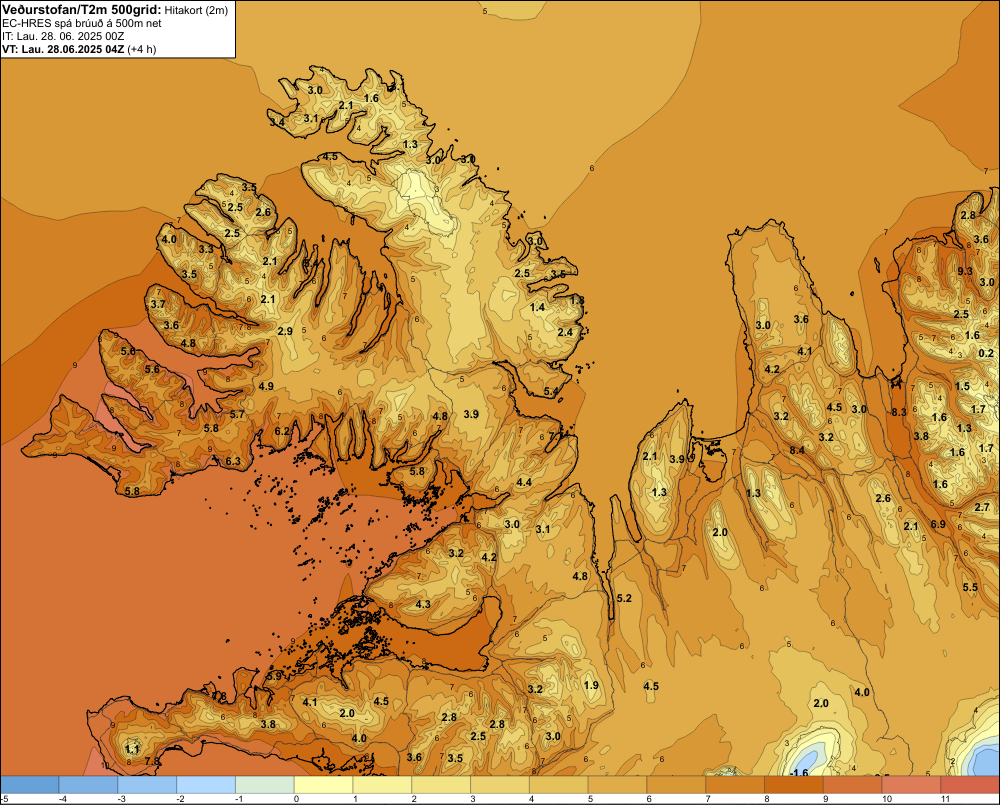Click the '4.4' temperature value on the map

524,482
